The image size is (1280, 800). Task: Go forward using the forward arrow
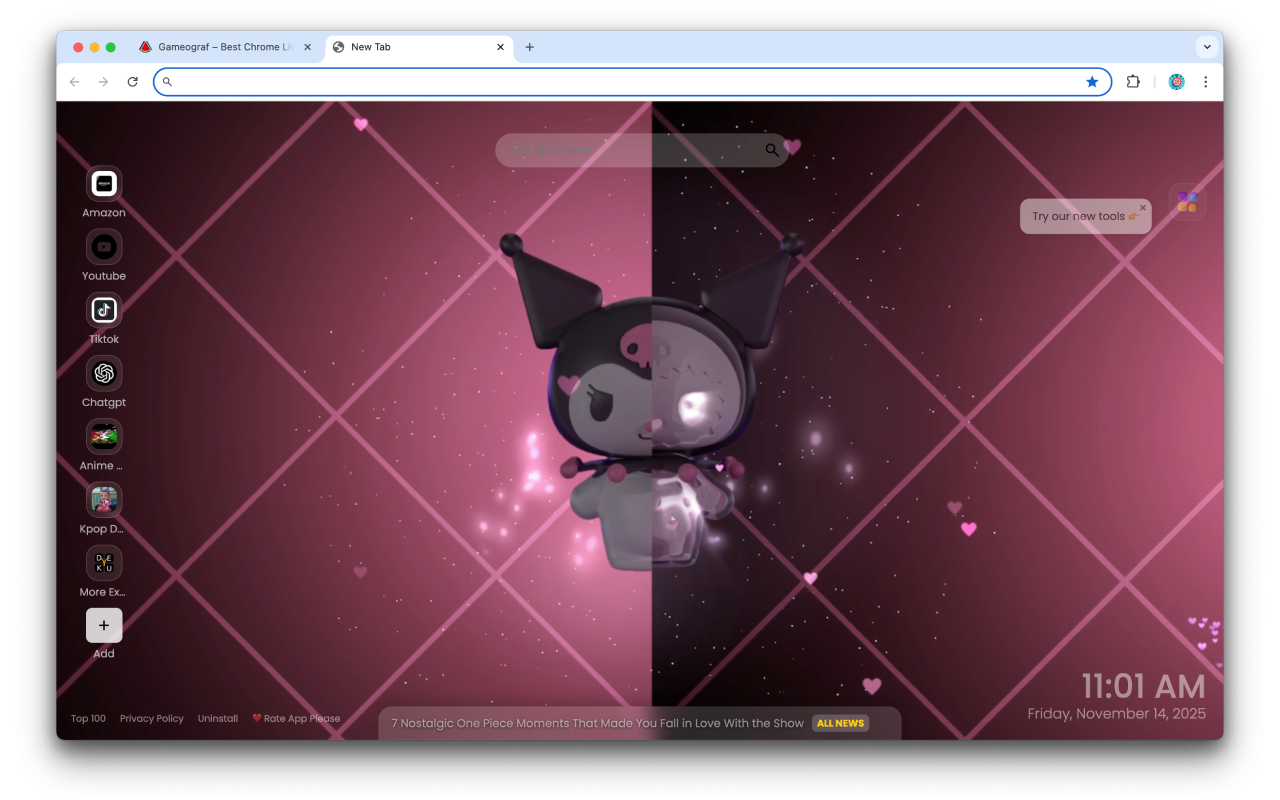click(x=103, y=82)
